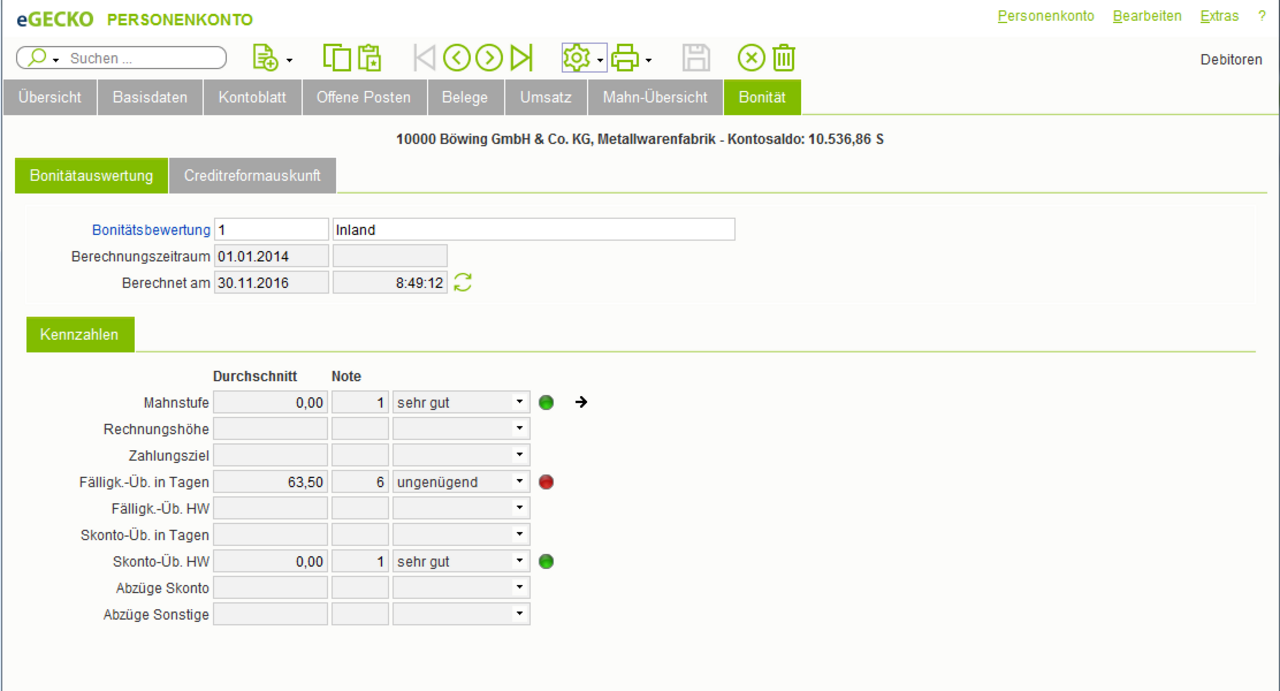This screenshot has height=691, width=1280.
Task: Click the Berechnet am date 30.11.2016
Action: tap(271, 283)
